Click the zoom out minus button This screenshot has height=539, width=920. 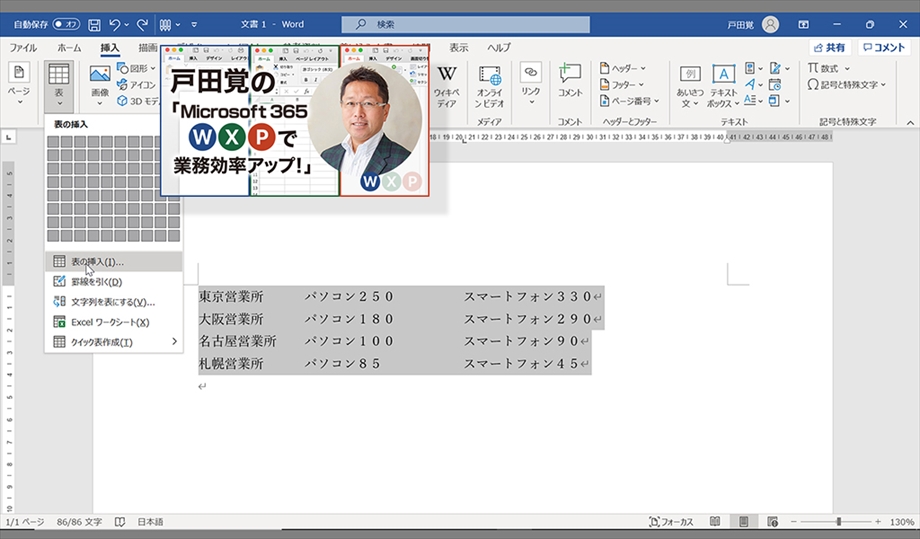pos(793,521)
